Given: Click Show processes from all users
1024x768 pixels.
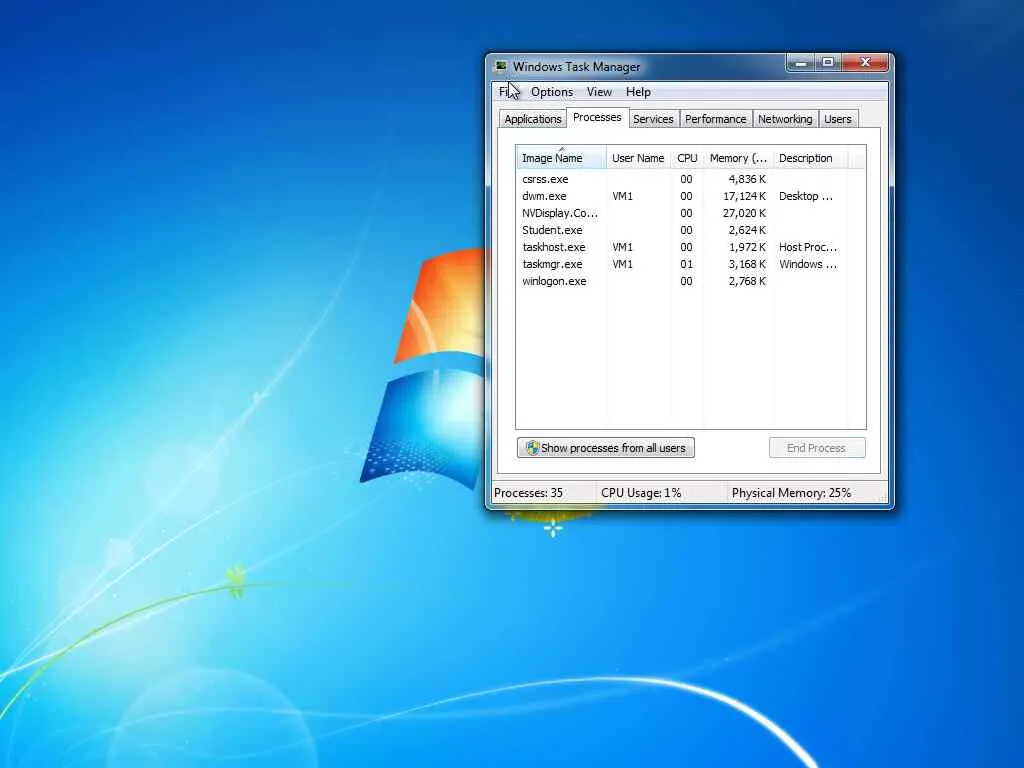Looking at the screenshot, I should [x=605, y=448].
